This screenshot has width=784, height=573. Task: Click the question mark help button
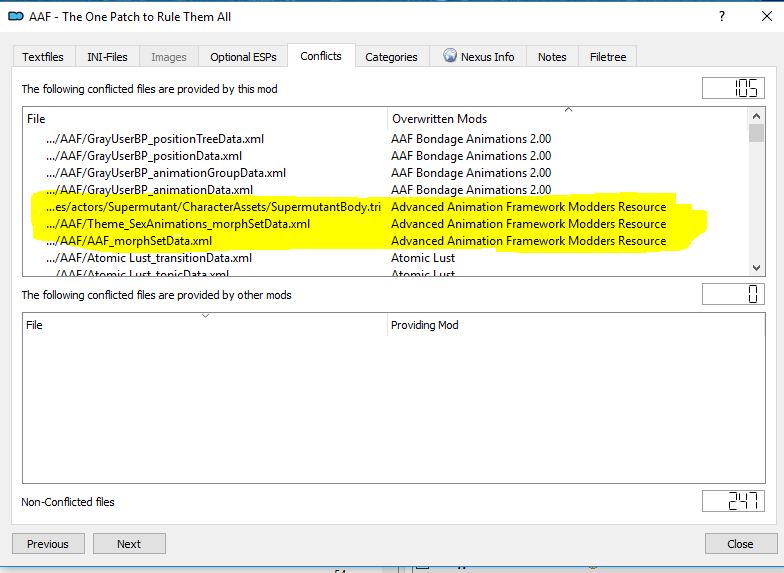point(722,16)
